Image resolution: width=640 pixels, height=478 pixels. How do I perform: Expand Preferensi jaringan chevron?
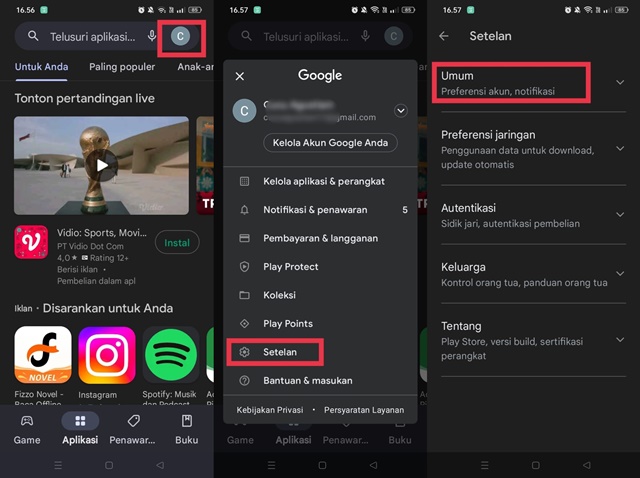[620, 149]
